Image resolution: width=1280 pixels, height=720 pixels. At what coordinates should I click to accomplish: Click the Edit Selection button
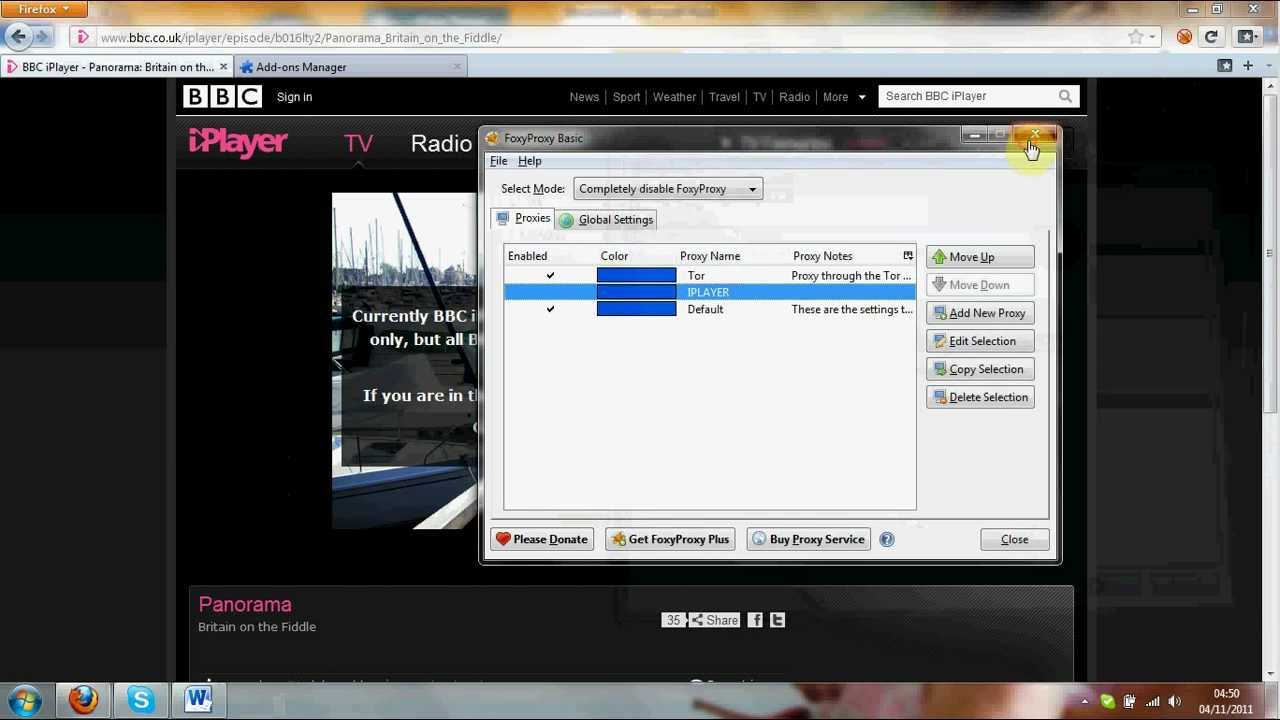pos(980,341)
